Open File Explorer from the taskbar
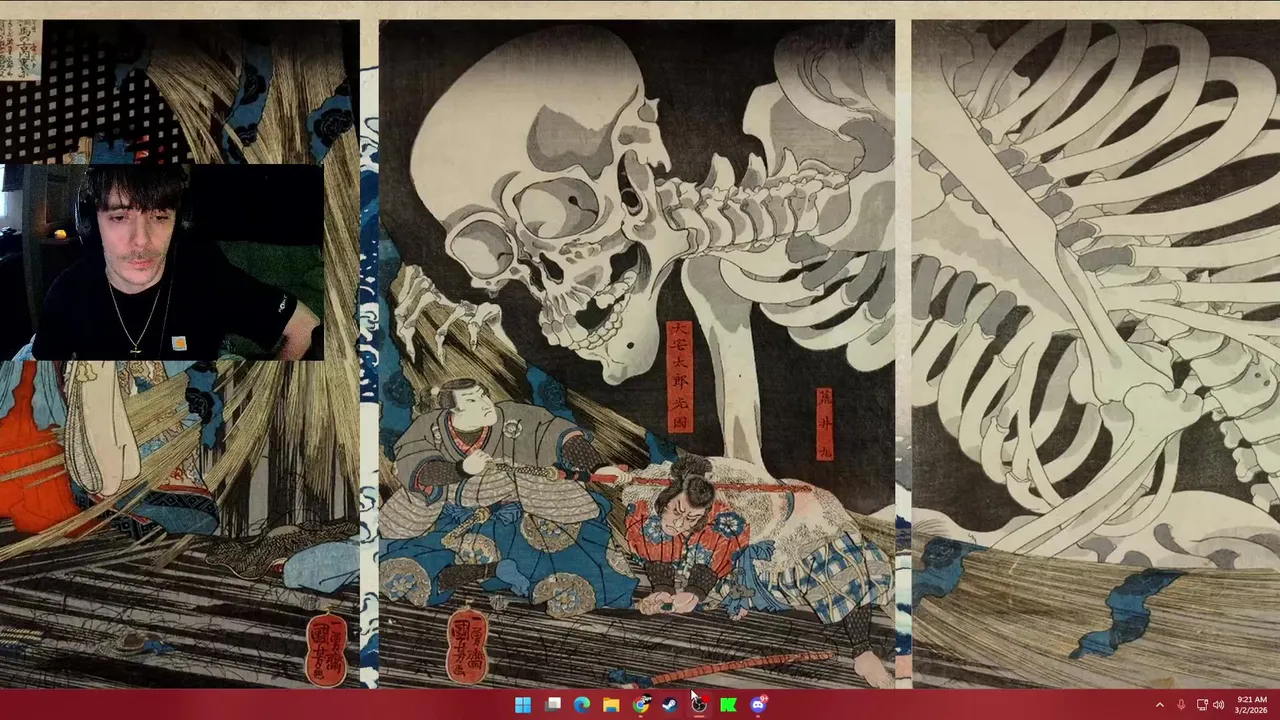1280x720 pixels. [611, 705]
